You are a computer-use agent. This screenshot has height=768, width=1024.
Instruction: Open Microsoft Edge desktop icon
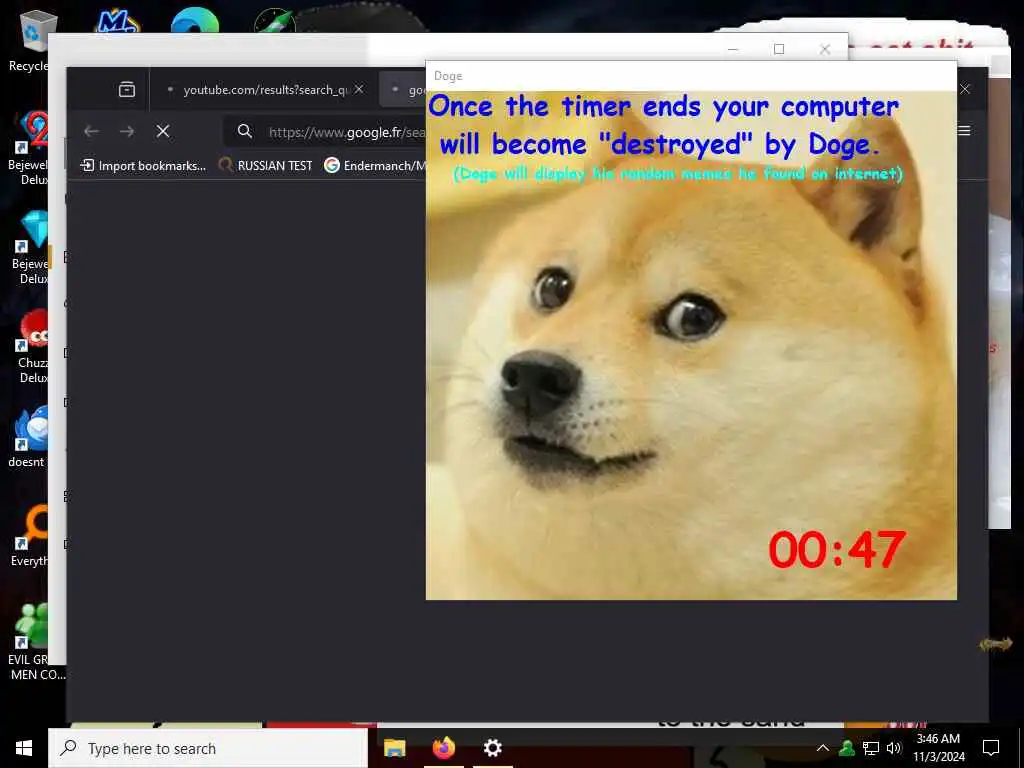[195, 20]
